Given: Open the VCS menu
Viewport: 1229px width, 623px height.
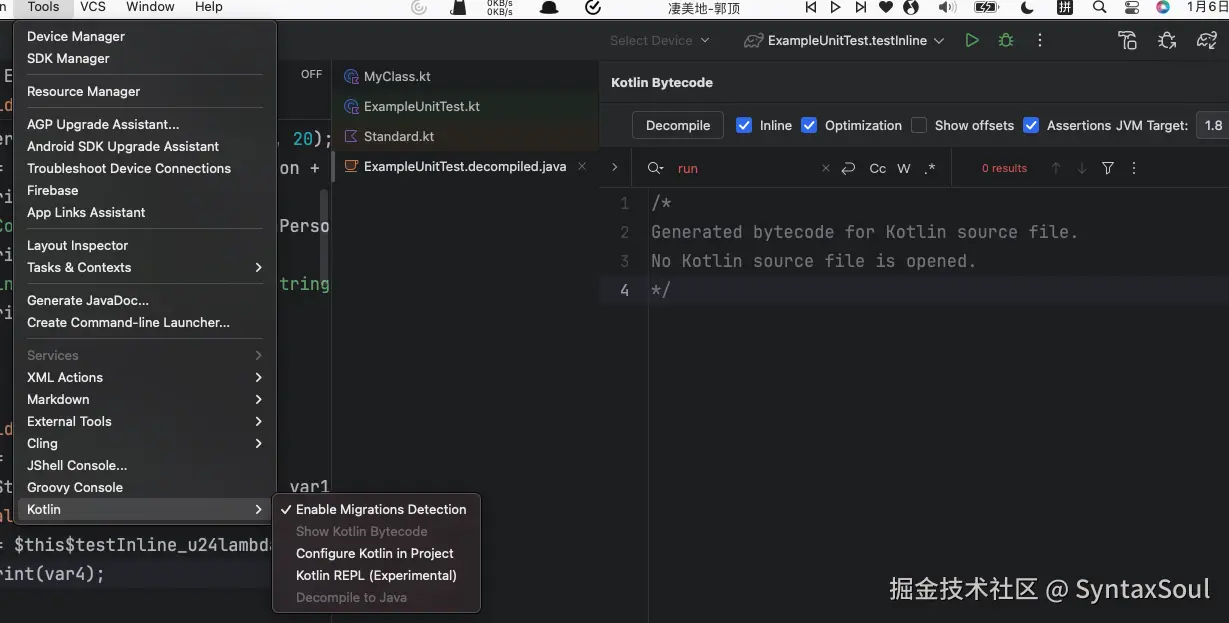Looking at the screenshot, I should [93, 7].
